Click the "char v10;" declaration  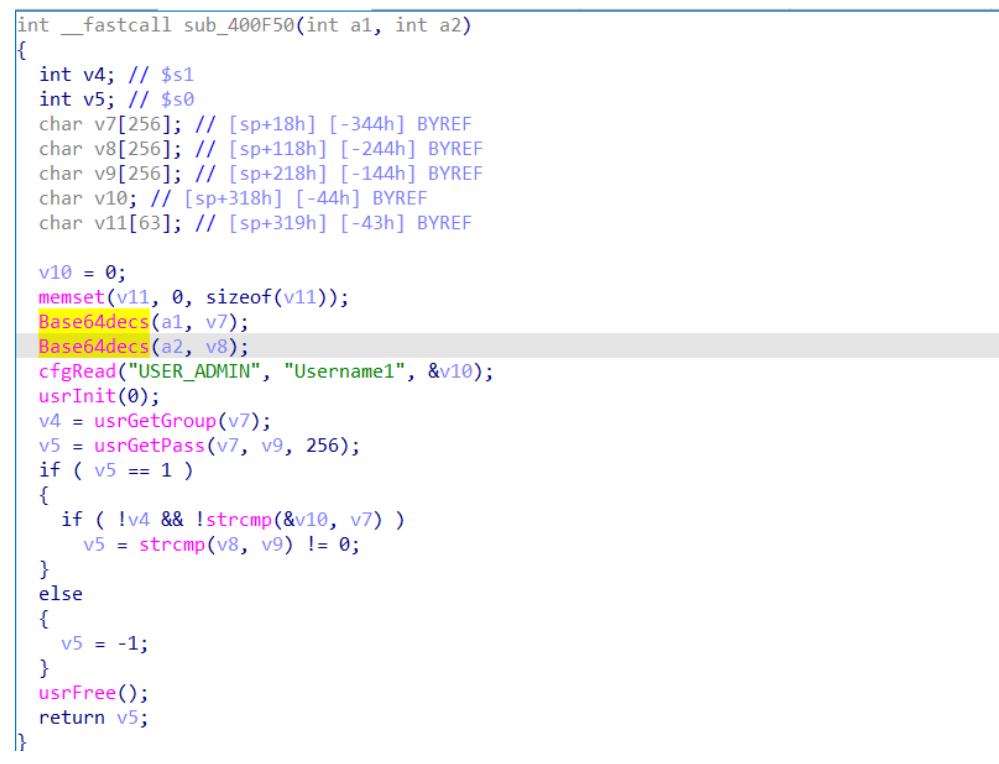(x=88, y=199)
